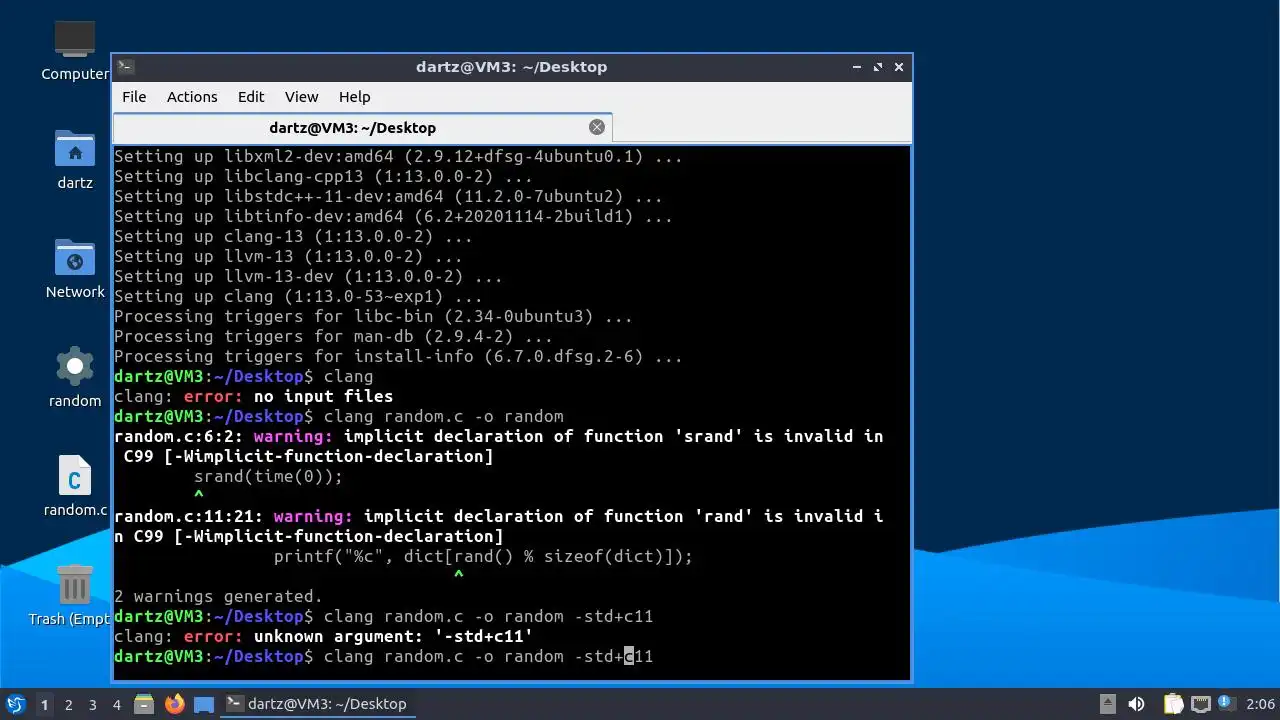Screen dimensions: 1280x720
Task: Click the terminal window title text
Action: (511, 67)
